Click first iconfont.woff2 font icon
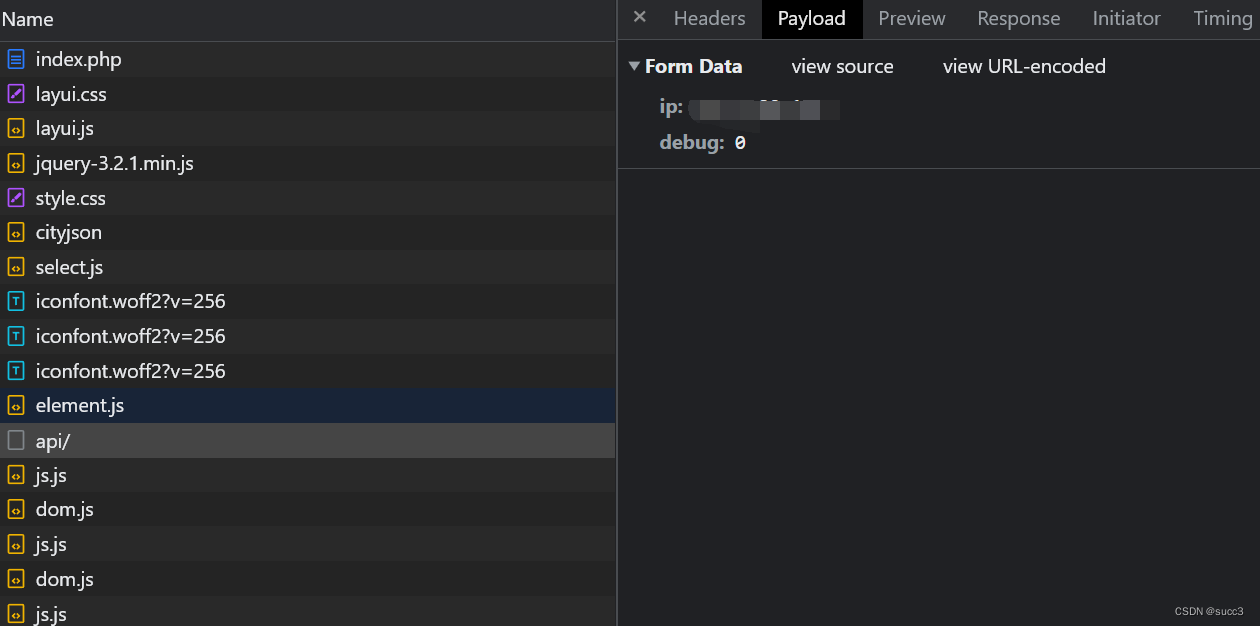The image size is (1260, 626). click(16, 302)
